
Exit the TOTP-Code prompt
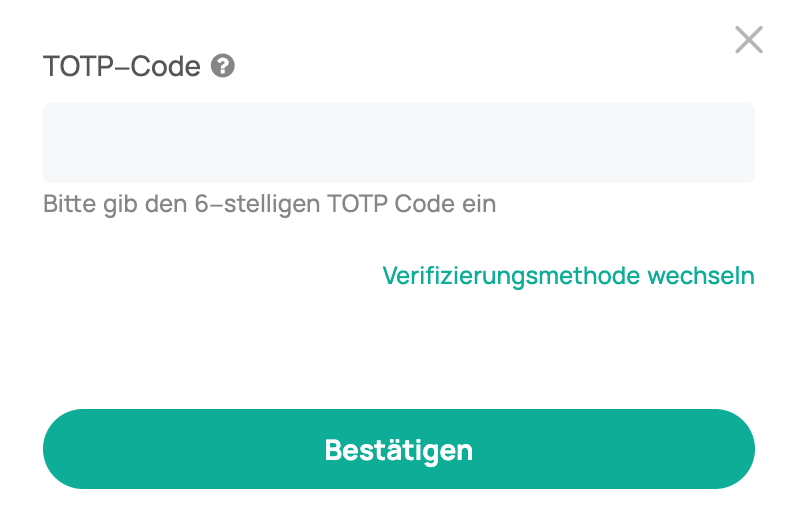pyautogui.click(x=748, y=40)
